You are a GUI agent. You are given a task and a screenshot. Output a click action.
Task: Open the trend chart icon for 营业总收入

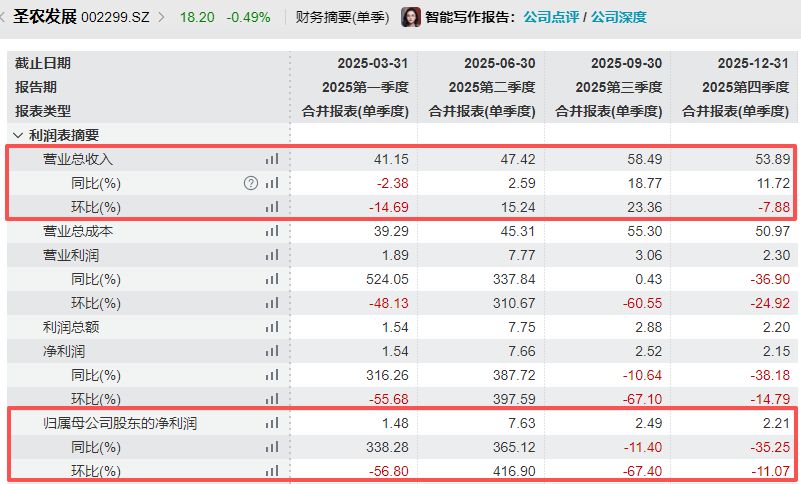(x=272, y=159)
